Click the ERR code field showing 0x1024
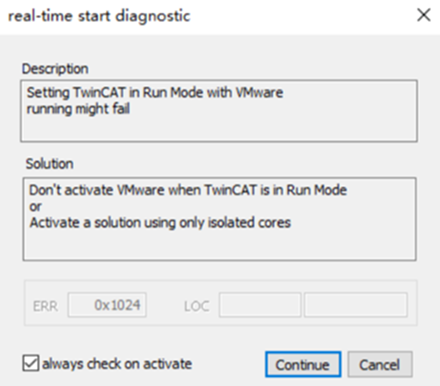The height and width of the screenshot is (386, 440). tap(107, 305)
